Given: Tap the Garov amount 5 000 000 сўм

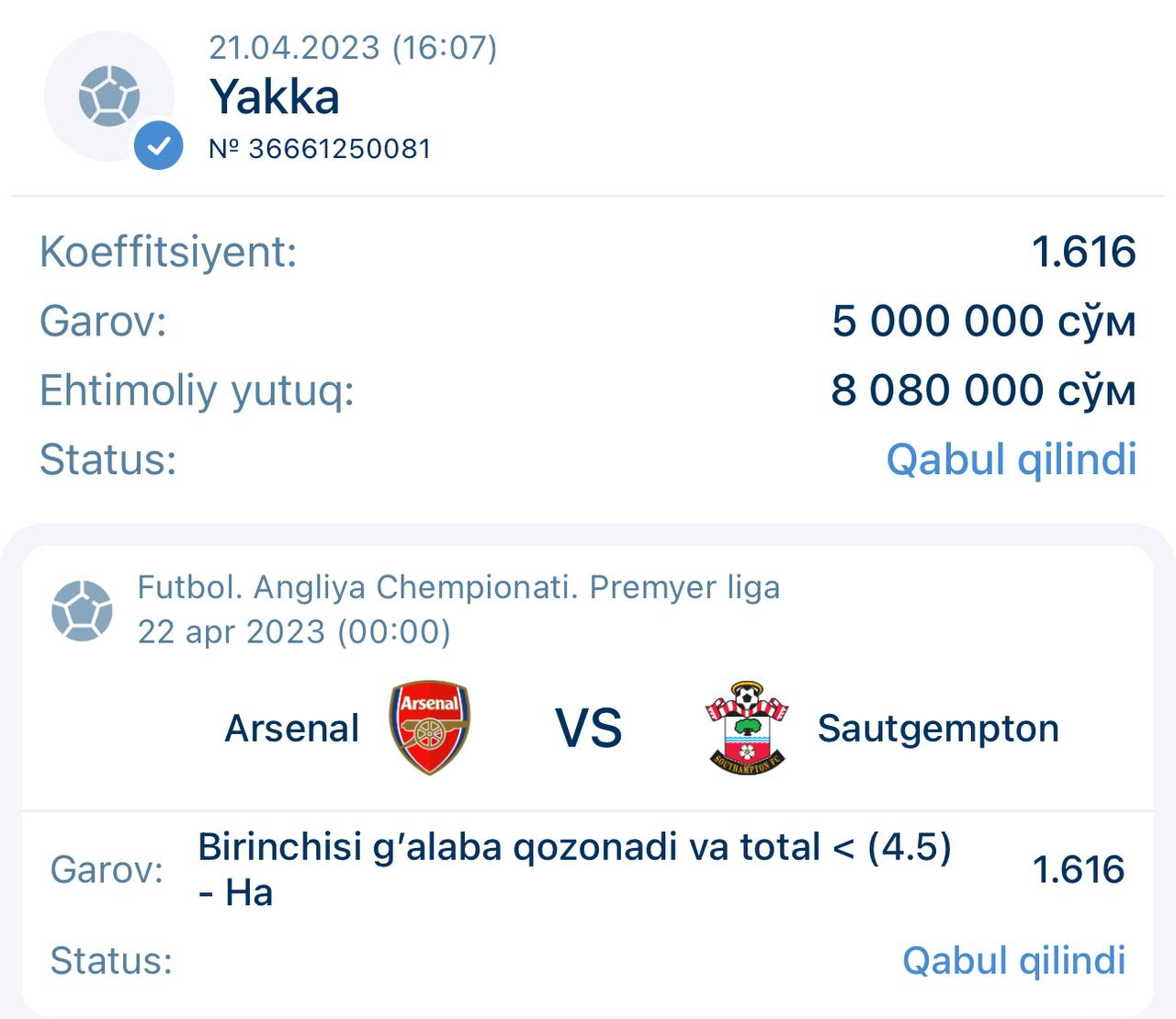Looking at the screenshot, I should point(983,321).
